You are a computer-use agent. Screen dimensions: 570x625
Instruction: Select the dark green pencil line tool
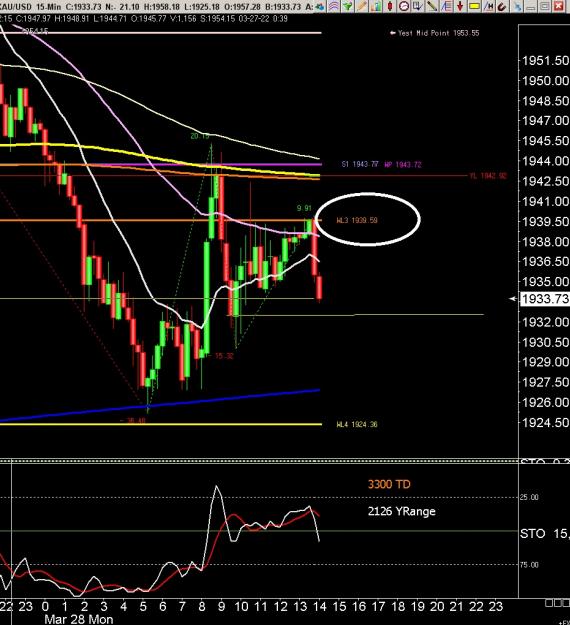click(432, 6)
